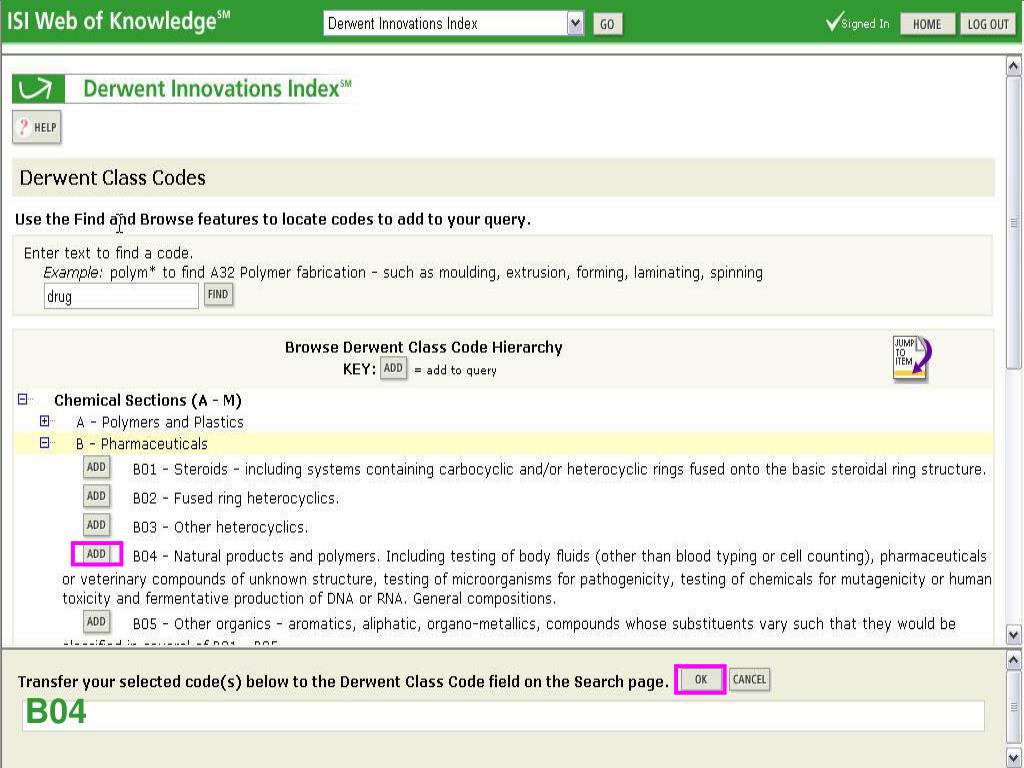The image size is (1024, 768).
Task: Click the ADD key sample in legend
Action: pyautogui.click(x=394, y=368)
